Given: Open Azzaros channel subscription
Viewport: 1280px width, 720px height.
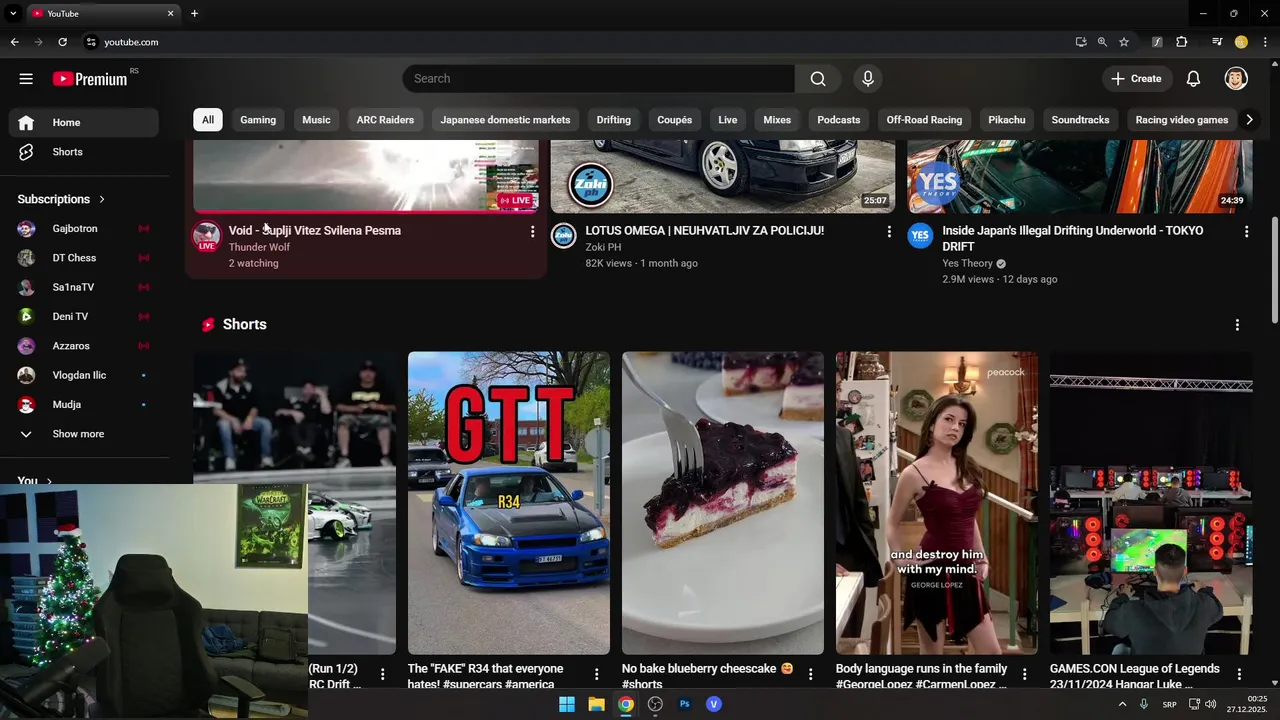Looking at the screenshot, I should pos(84,346).
